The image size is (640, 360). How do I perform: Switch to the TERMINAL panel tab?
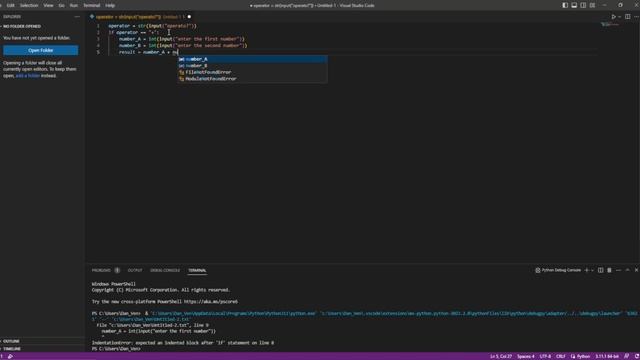coord(197,270)
